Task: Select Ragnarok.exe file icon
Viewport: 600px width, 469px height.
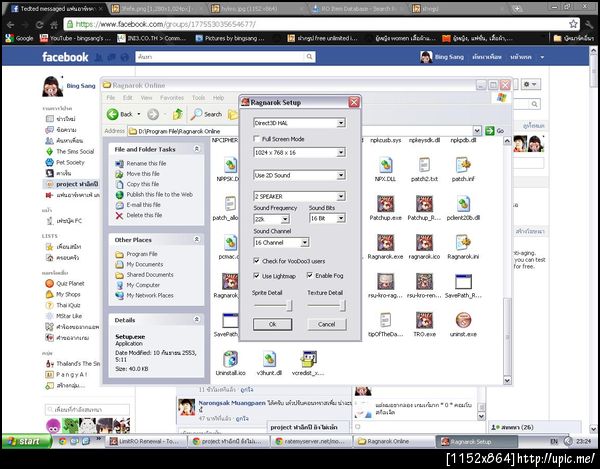Action: 385,243
